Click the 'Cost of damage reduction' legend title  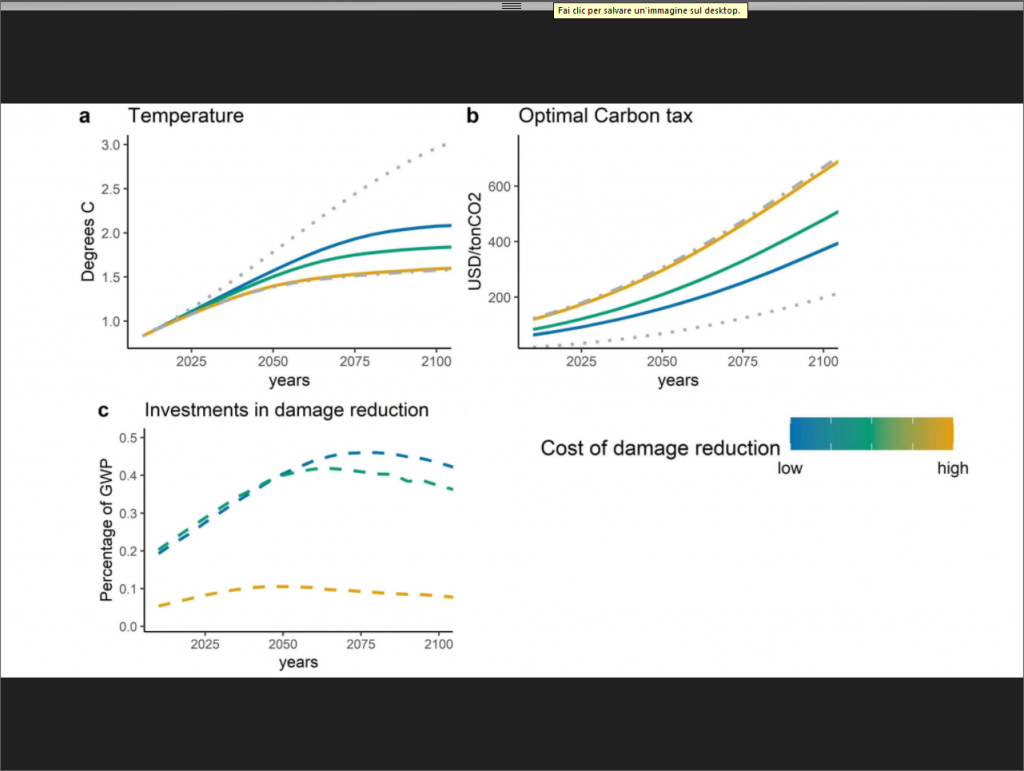coord(660,448)
